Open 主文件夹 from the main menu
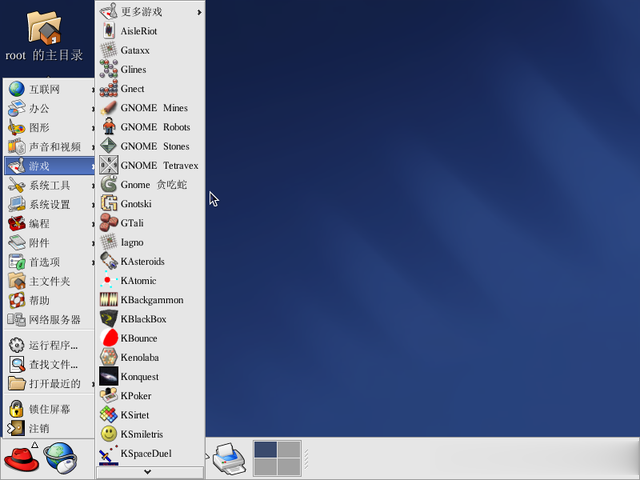The image size is (640, 480). pyautogui.click(x=50, y=281)
